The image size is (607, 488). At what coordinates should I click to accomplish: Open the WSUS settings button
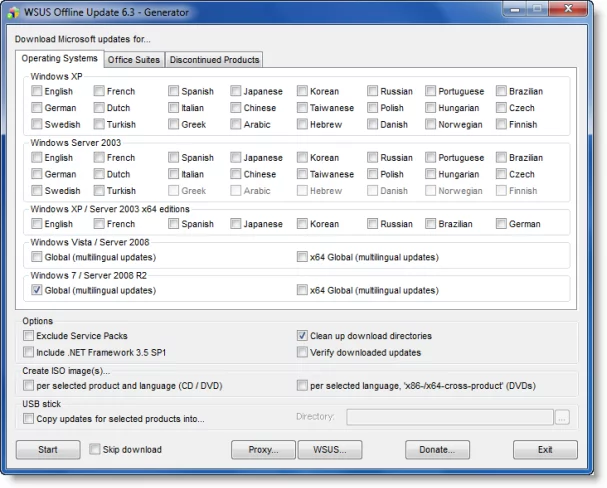pos(330,450)
